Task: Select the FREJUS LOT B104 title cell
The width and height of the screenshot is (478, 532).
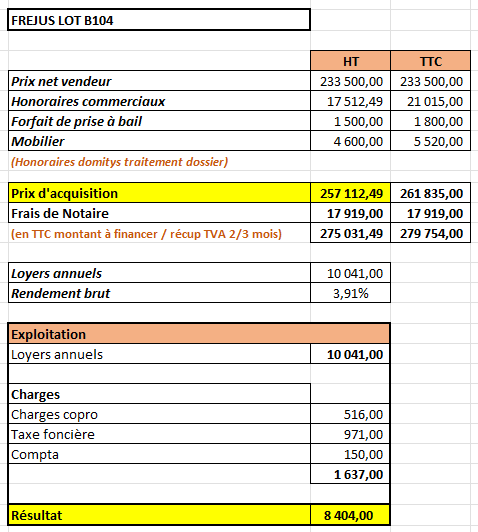Action: 159,20
